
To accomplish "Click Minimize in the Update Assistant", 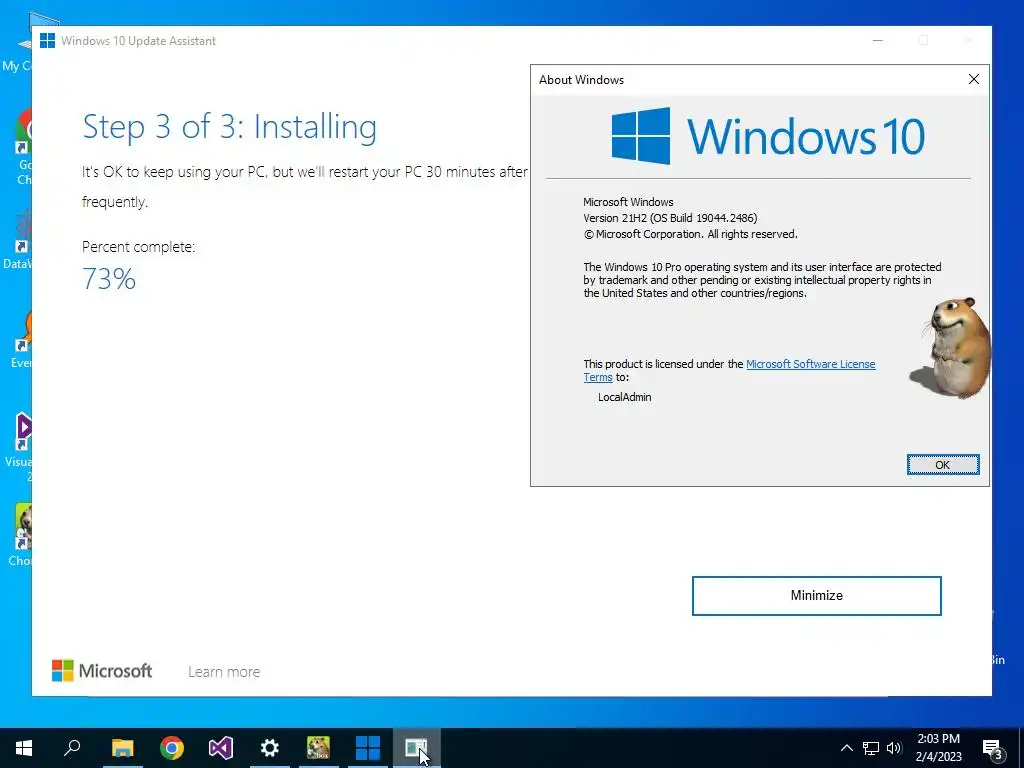I will click(x=816, y=595).
